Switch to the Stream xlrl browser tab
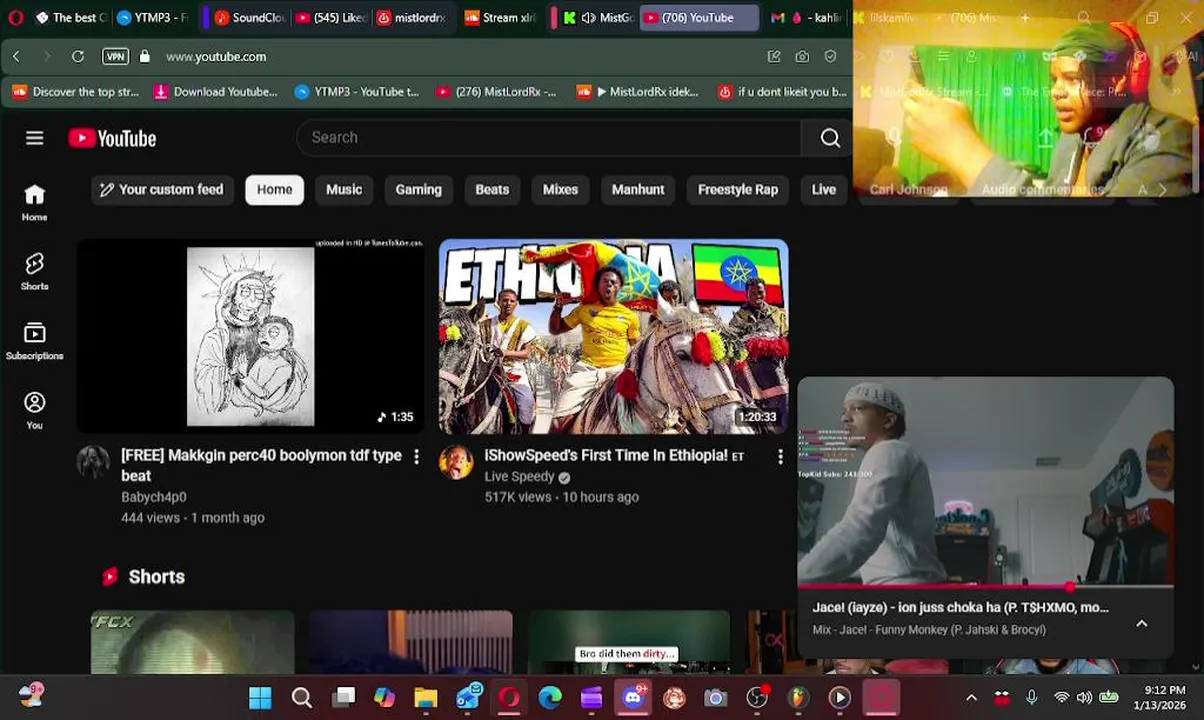This screenshot has height=720, width=1204. (x=501, y=18)
